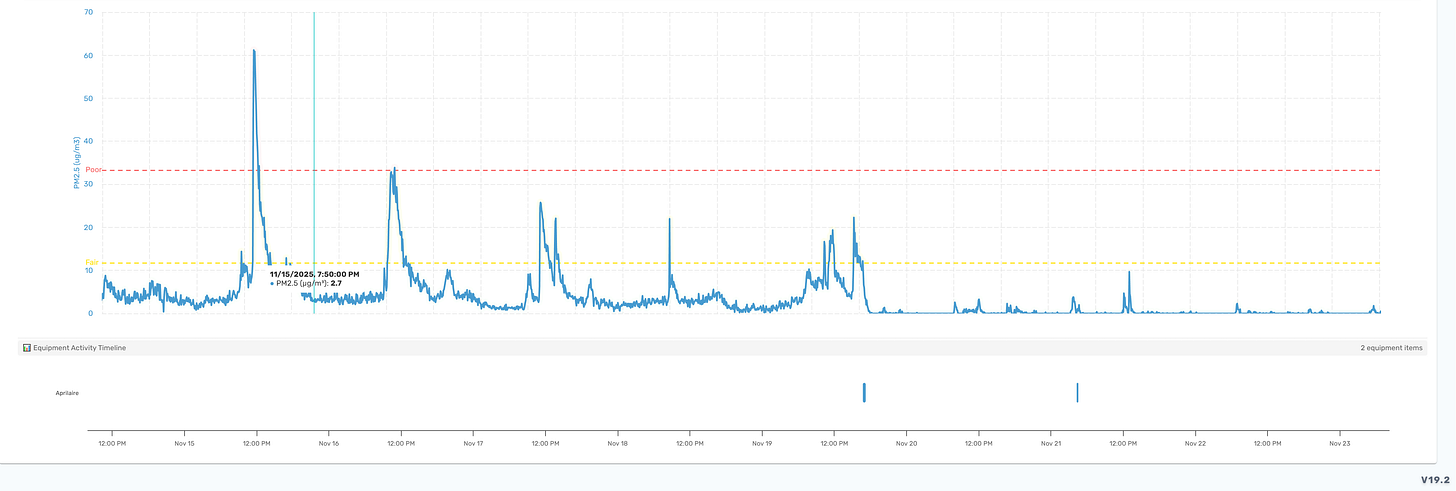Click the Nov 17 date axis label
1456x491 pixels.
click(473, 442)
